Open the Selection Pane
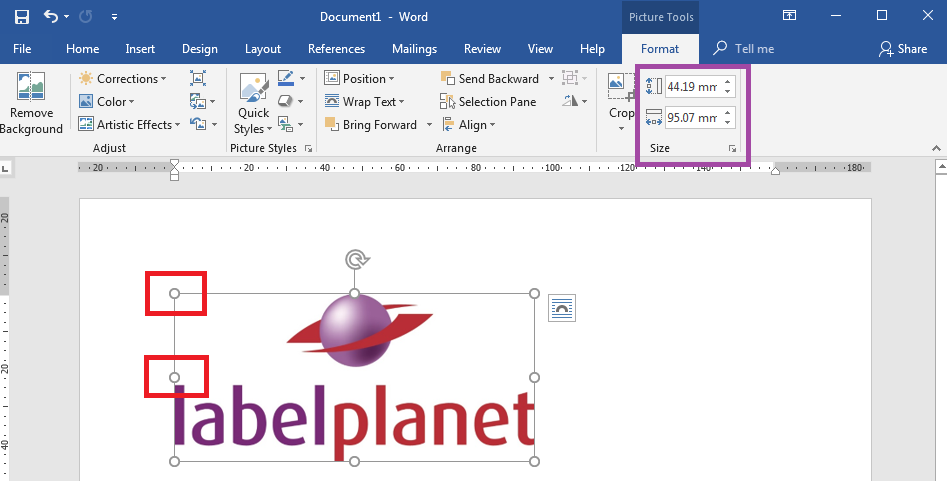This screenshot has width=947, height=481. (x=488, y=102)
